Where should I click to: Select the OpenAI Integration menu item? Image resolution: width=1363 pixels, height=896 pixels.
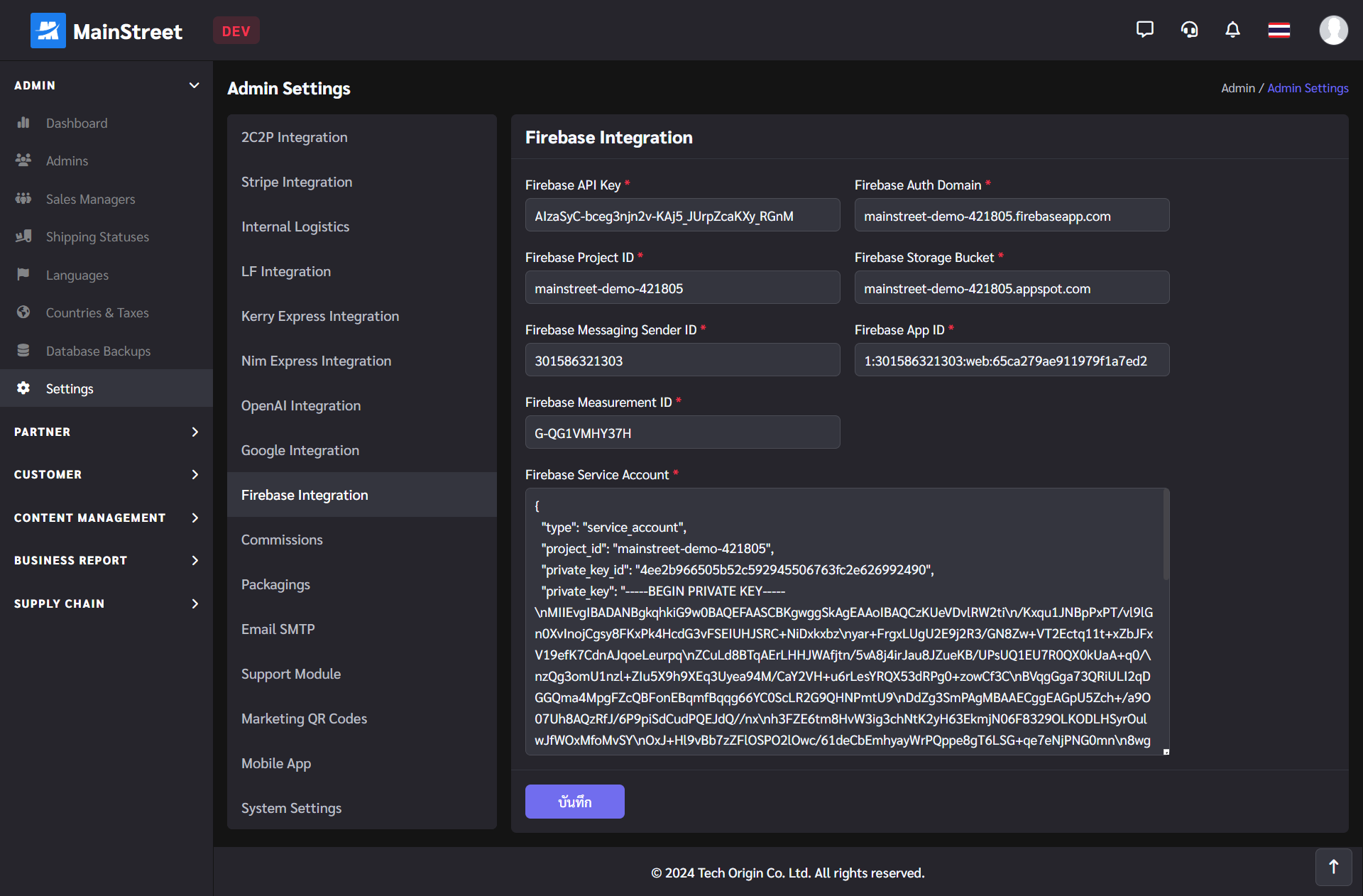[x=301, y=405]
